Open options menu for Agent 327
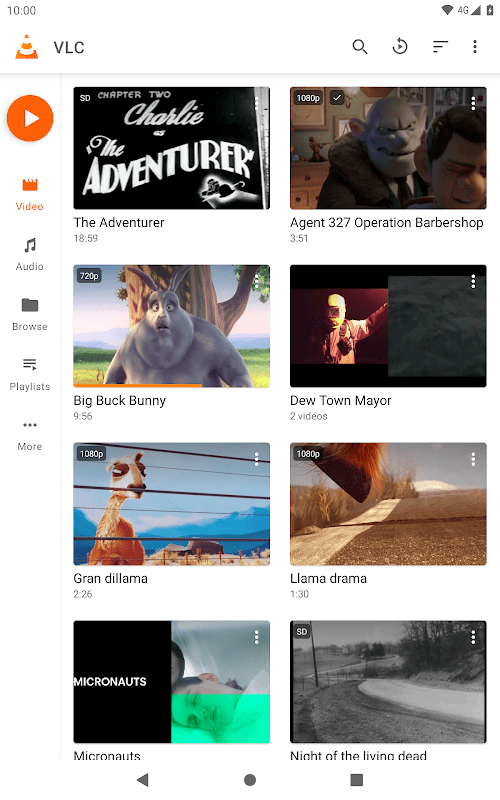The height and width of the screenshot is (800, 500). pos(473,103)
